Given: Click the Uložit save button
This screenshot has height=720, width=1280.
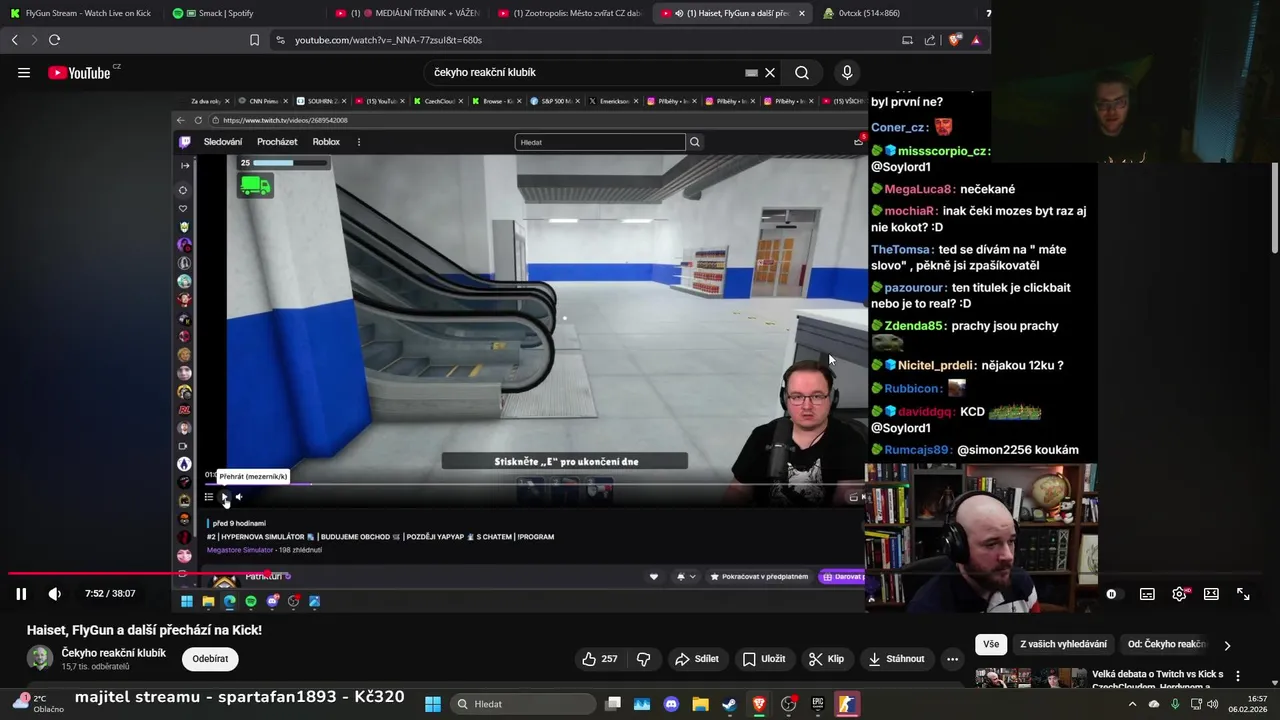Looking at the screenshot, I should [x=764, y=659].
